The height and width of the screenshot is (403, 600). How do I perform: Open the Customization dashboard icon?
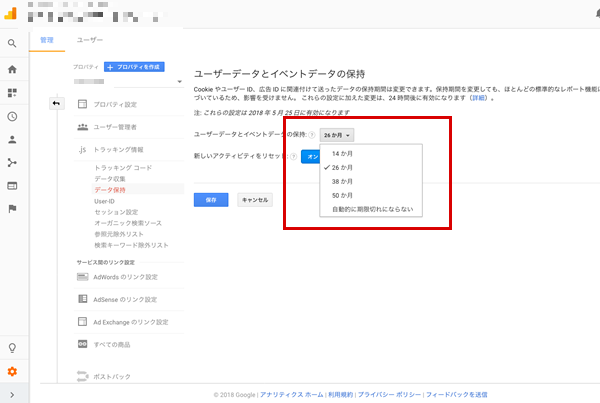(12, 93)
